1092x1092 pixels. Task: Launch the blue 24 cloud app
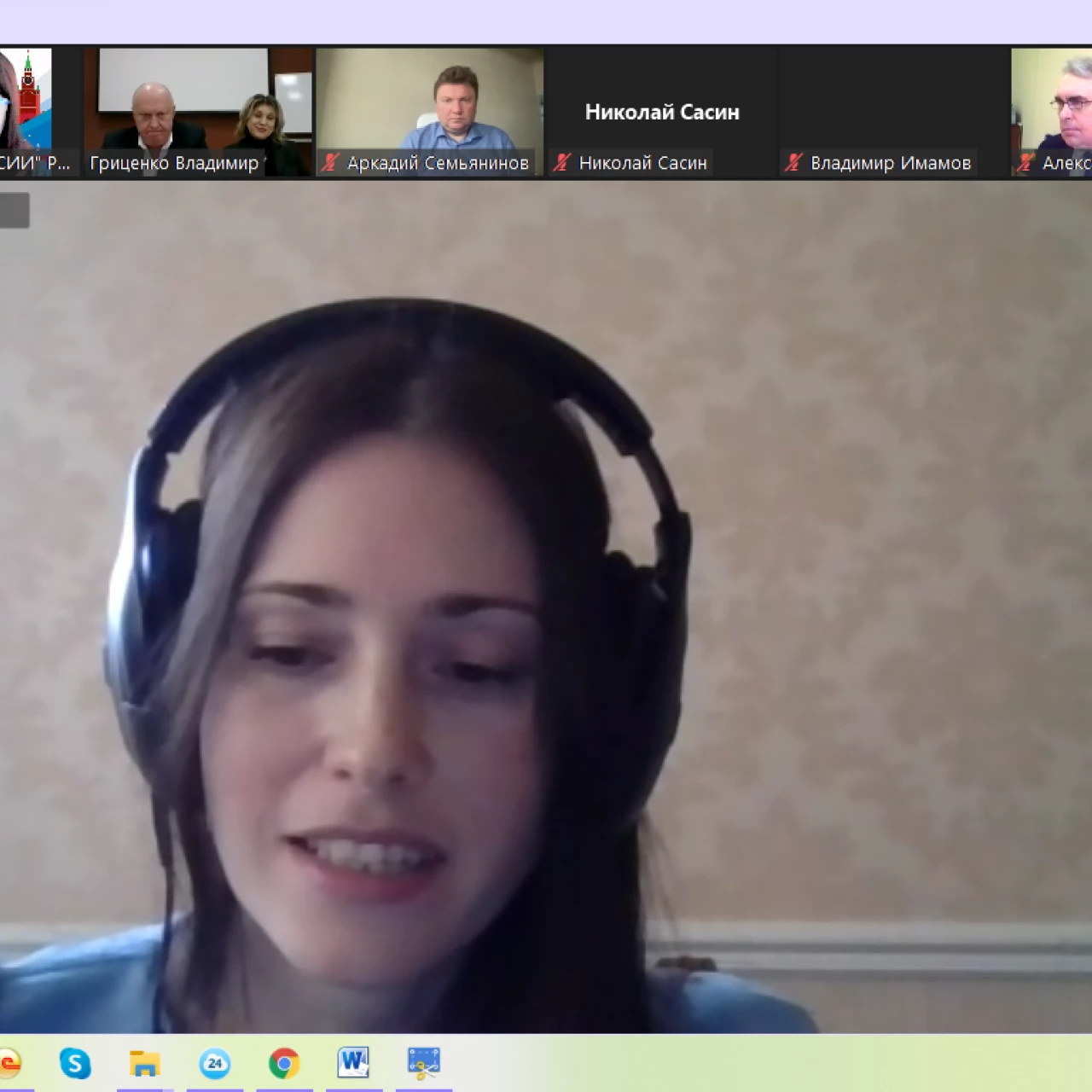point(215,1063)
